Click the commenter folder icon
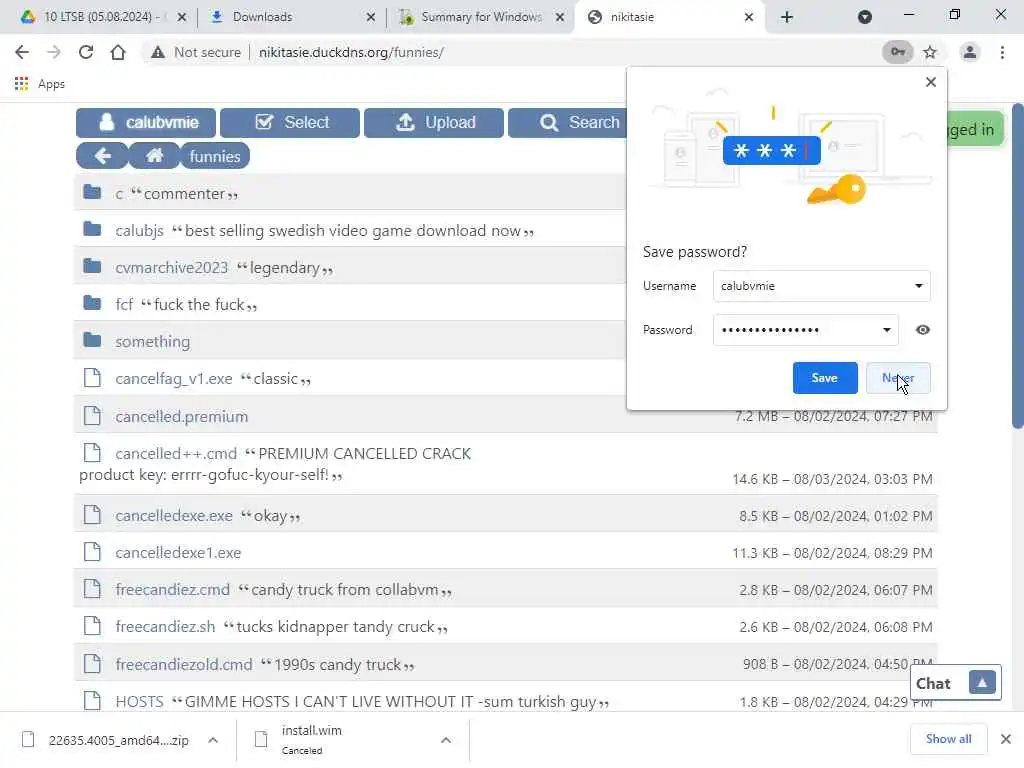The width and height of the screenshot is (1024, 768). tap(92, 192)
